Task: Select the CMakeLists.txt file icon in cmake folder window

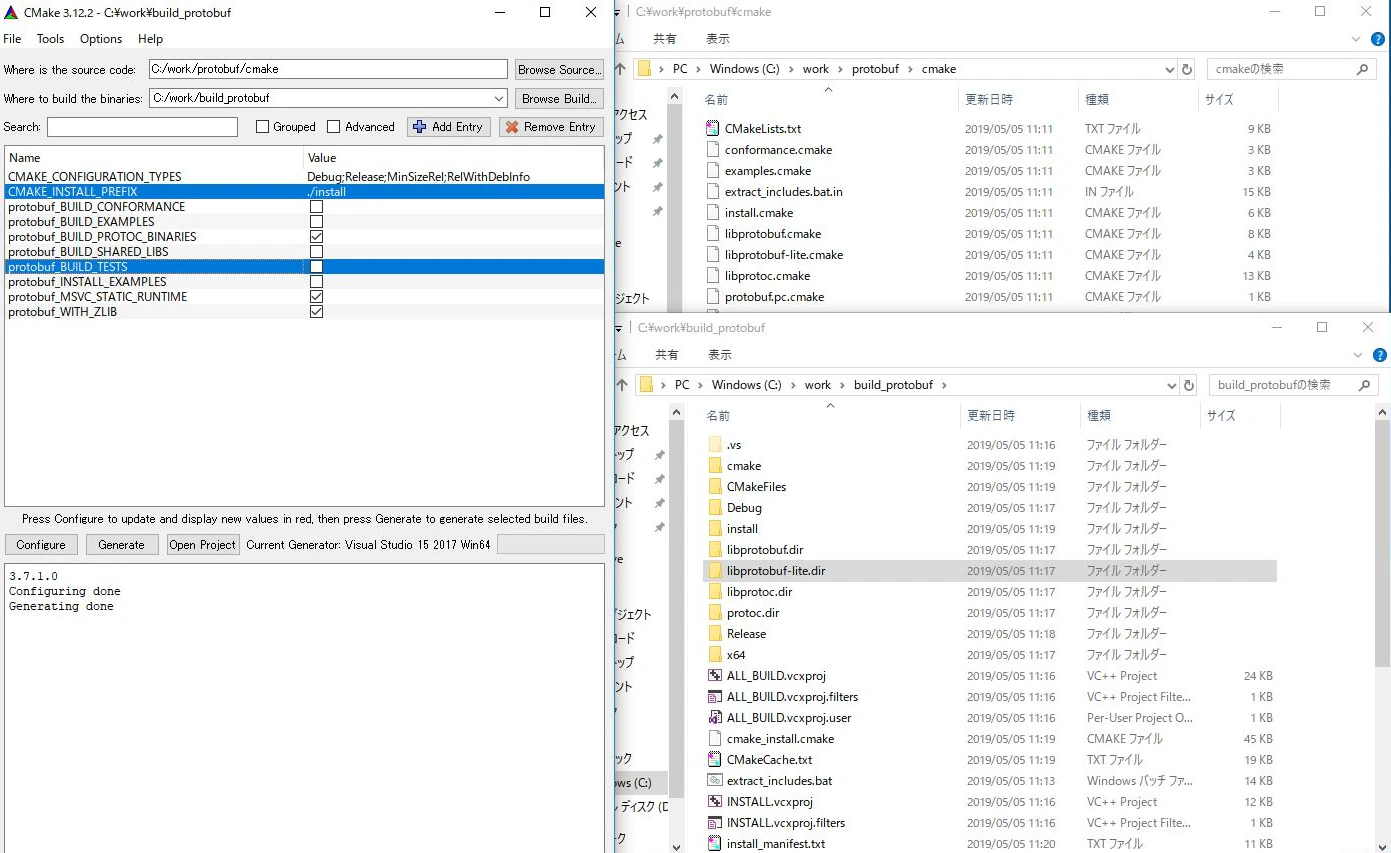Action: point(712,128)
